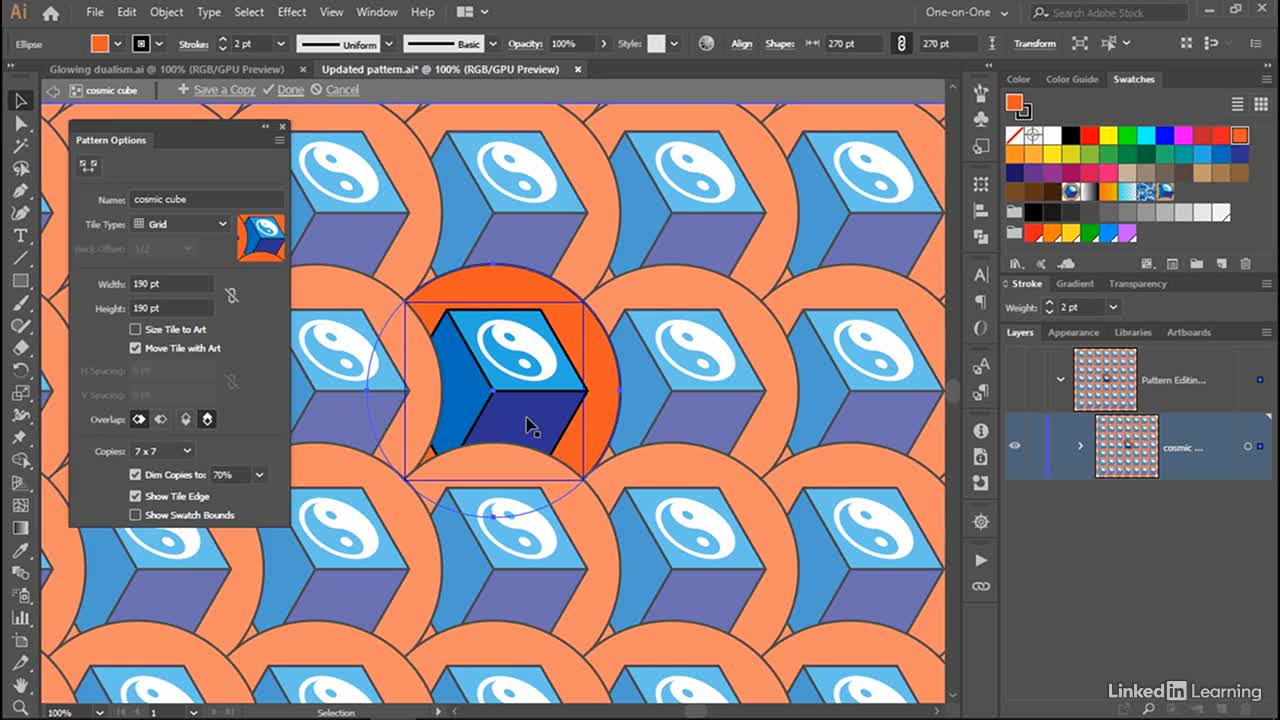1280x720 pixels.
Task: Open the stroke weight dropdown in control bar
Action: [x=280, y=44]
